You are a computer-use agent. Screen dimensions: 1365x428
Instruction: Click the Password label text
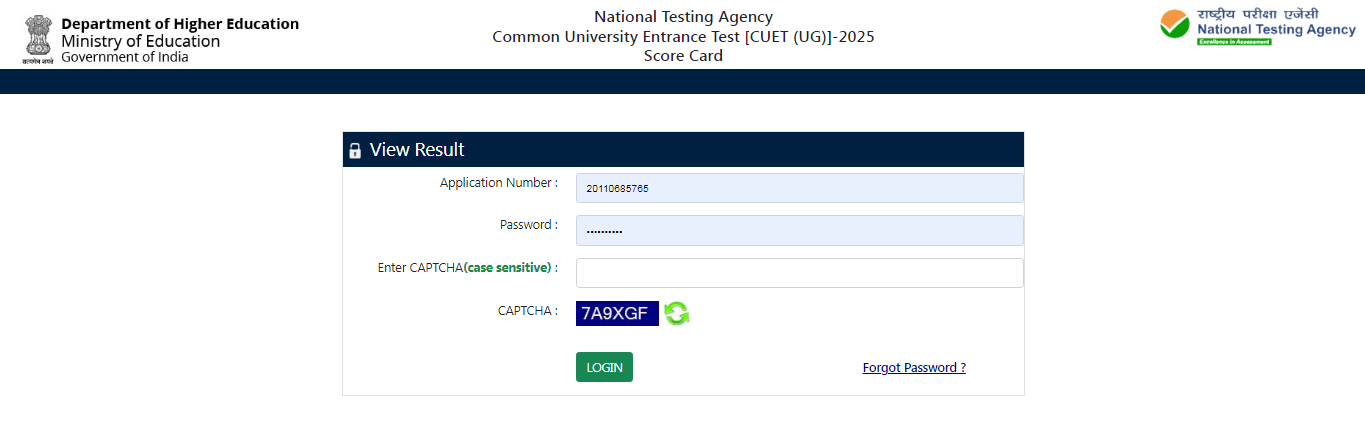coord(528,225)
